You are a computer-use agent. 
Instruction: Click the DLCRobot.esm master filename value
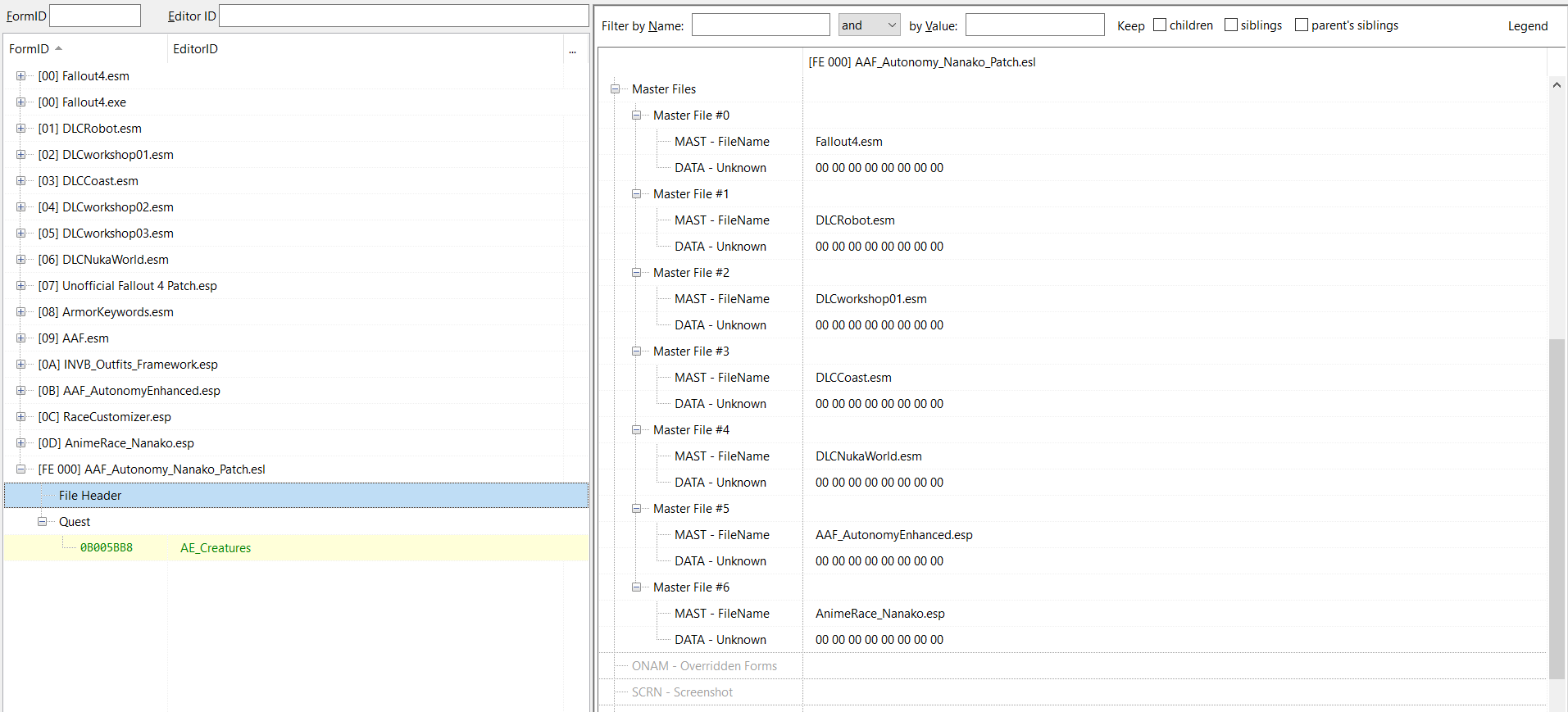pos(855,220)
